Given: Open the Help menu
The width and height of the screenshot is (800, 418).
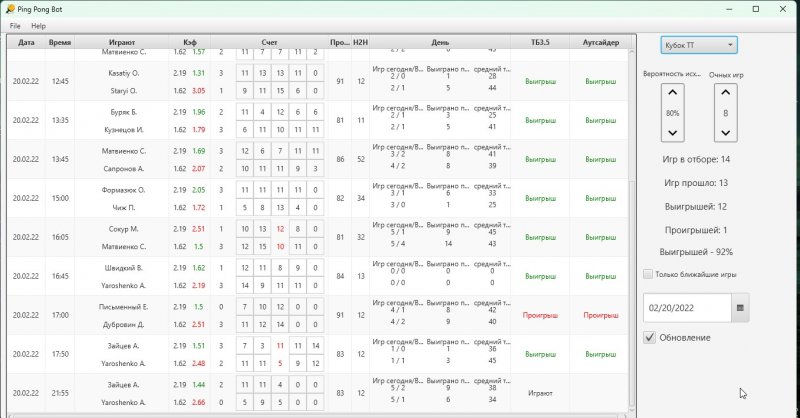Looking at the screenshot, I should coord(38,25).
